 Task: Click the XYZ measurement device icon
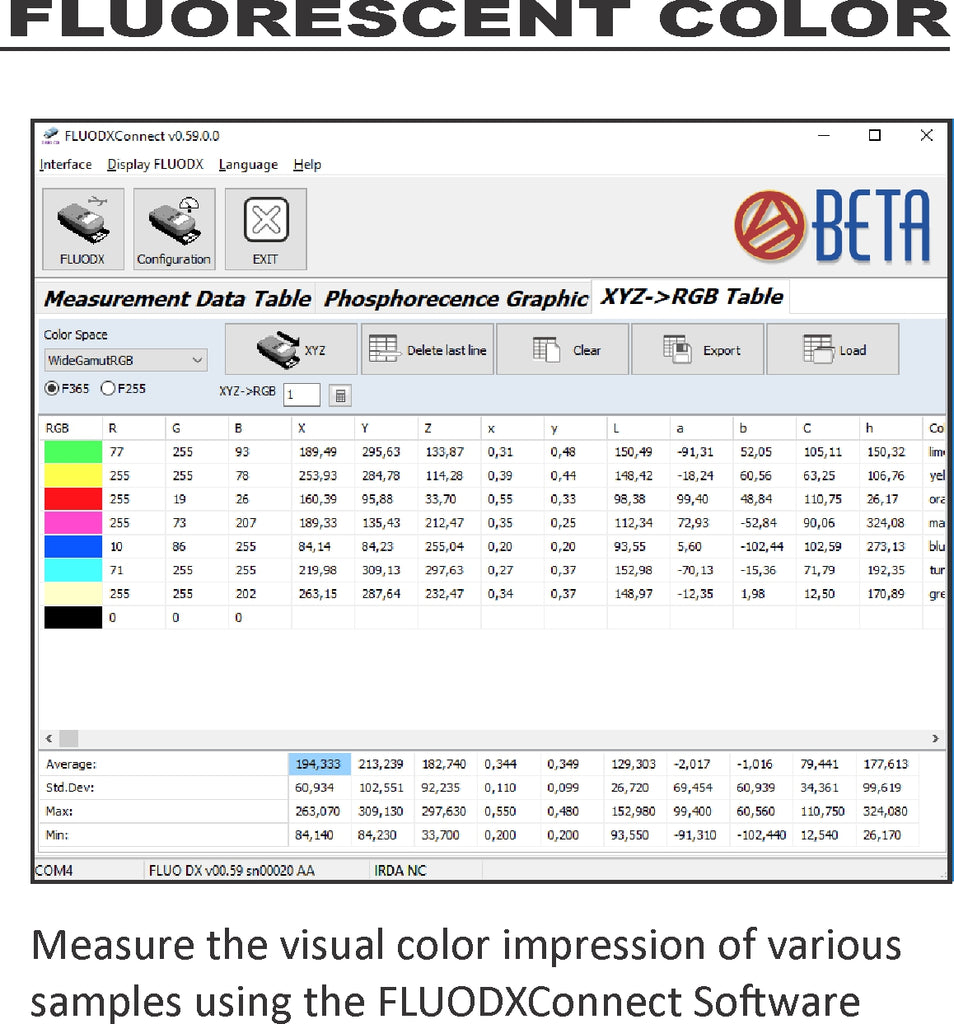(x=291, y=349)
